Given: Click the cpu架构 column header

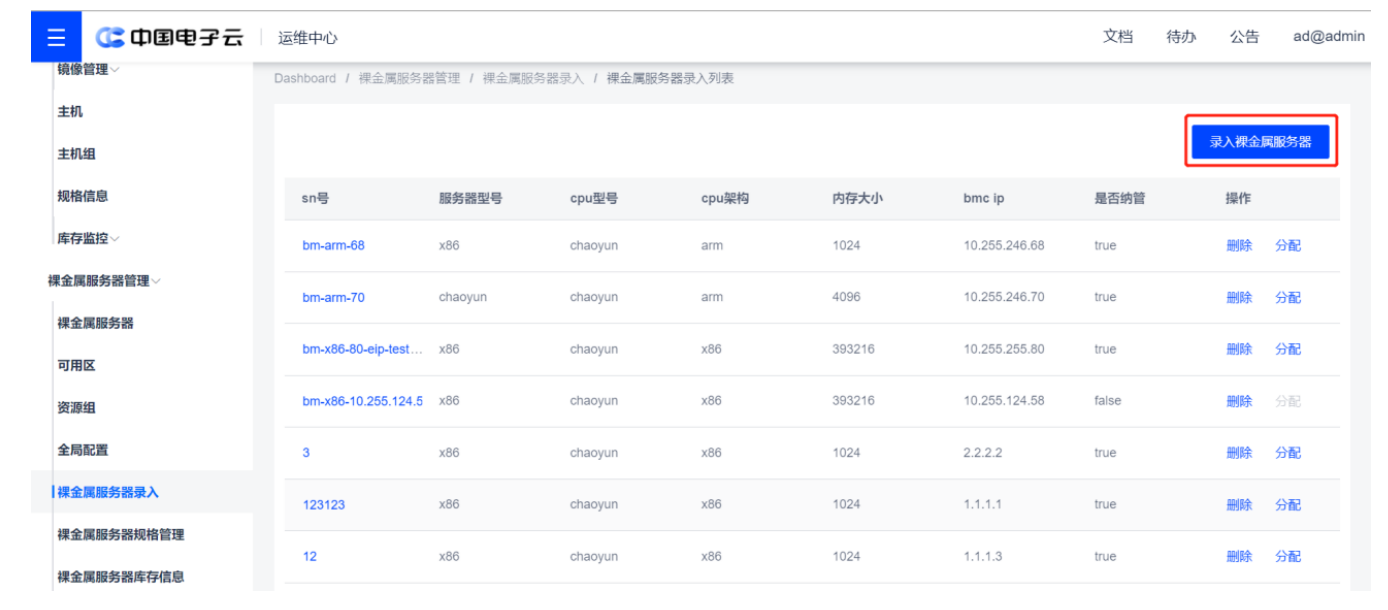Looking at the screenshot, I should (x=725, y=198).
